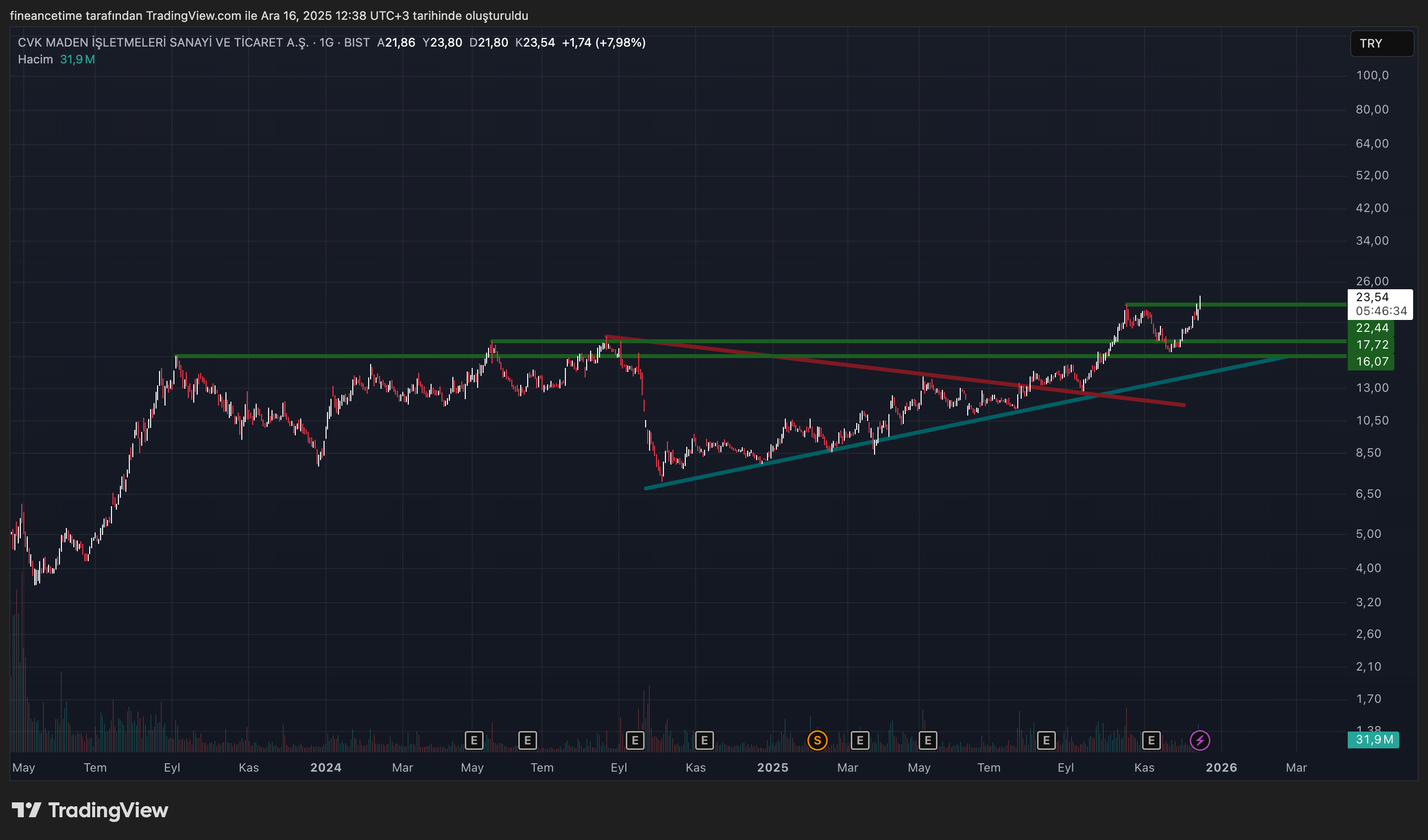Click the 2025 label on time axis
This screenshot has width=1428, height=840.
tap(772, 768)
